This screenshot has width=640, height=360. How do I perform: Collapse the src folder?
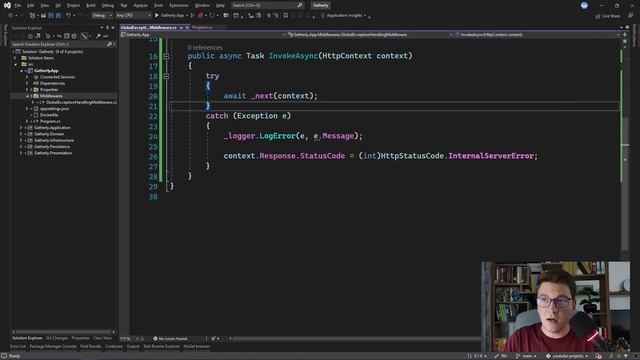(16, 64)
